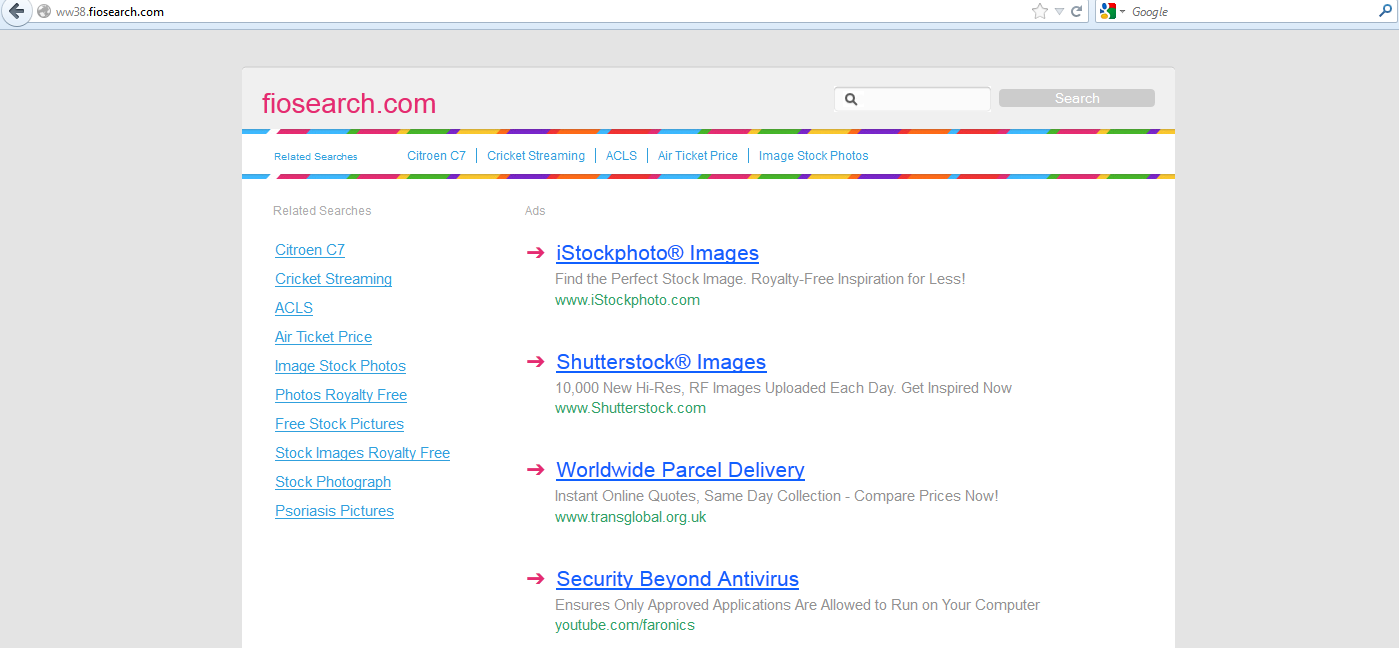Click the www.Shutterstock.com green URL
This screenshot has height=648, width=1399.
pos(630,408)
